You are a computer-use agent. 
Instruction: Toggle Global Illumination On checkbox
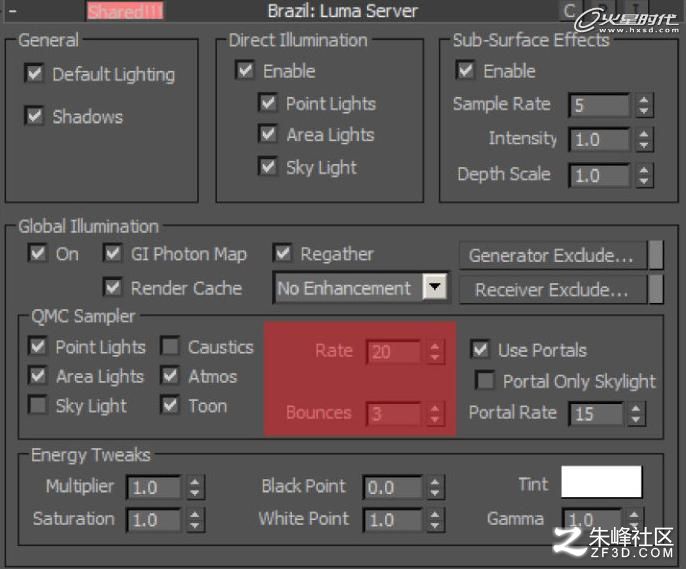(37, 253)
